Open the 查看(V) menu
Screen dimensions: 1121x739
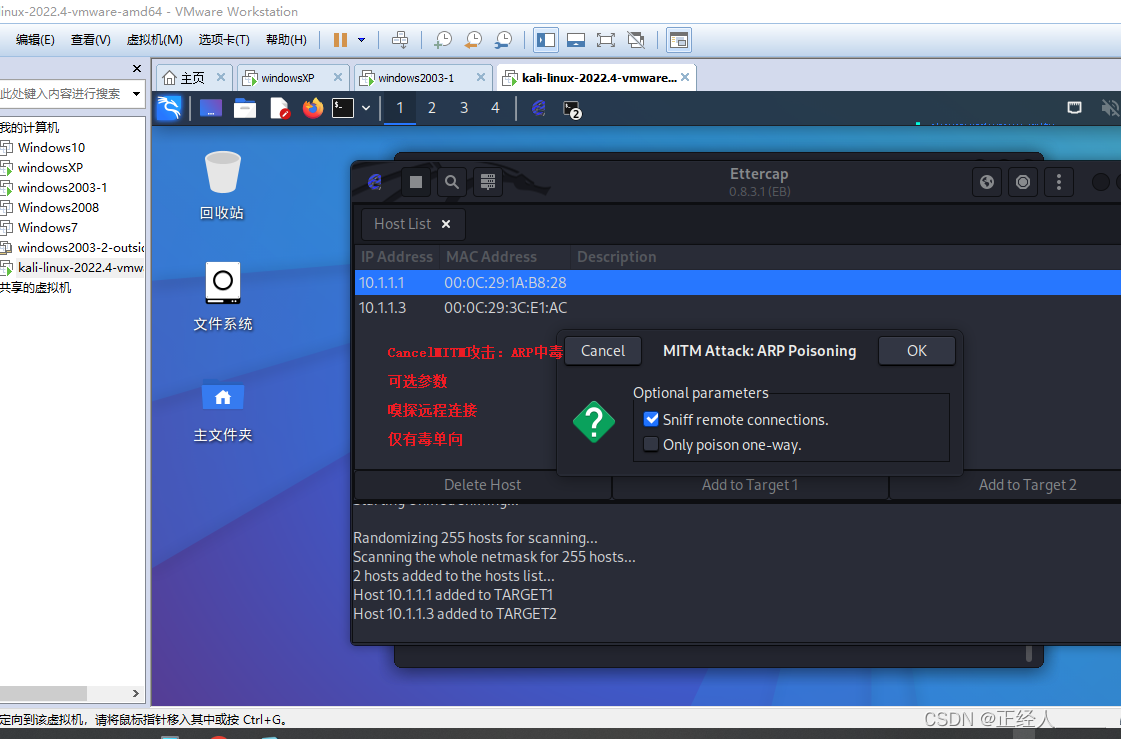coord(91,40)
